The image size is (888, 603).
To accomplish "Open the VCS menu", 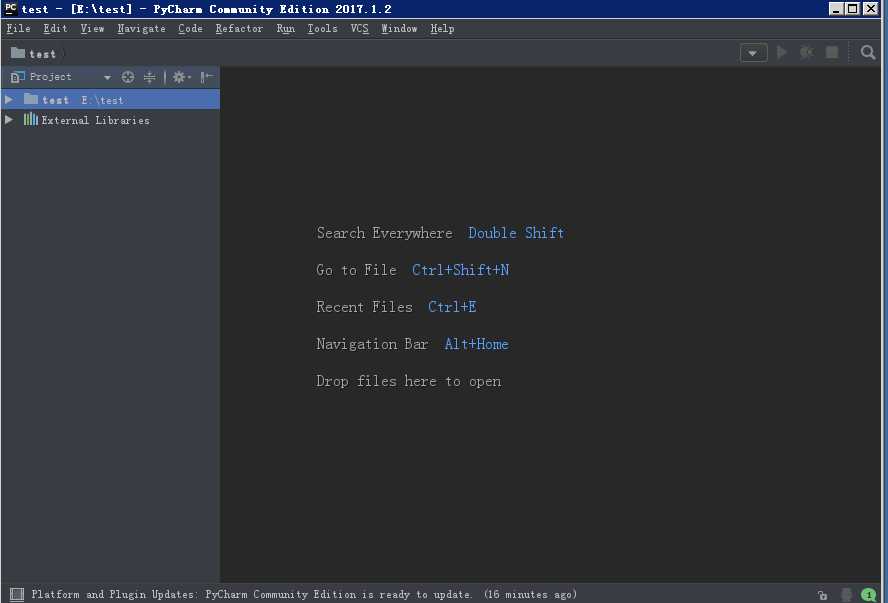I will (x=359, y=28).
